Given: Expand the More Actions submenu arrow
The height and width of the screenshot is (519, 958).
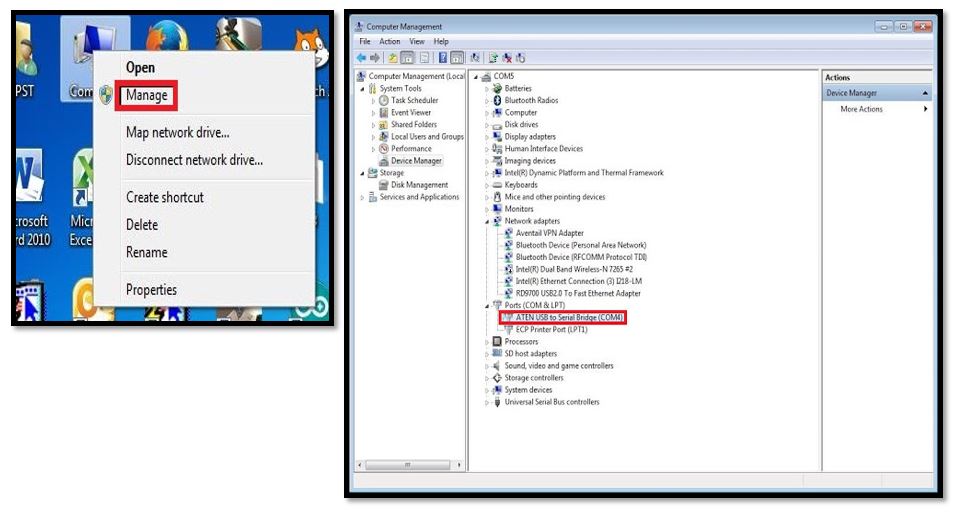Looking at the screenshot, I should coord(926,109).
